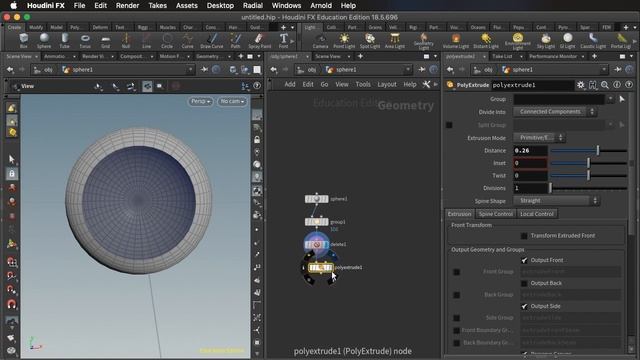Open the network editor Layout menu

pyautogui.click(x=387, y=84)
